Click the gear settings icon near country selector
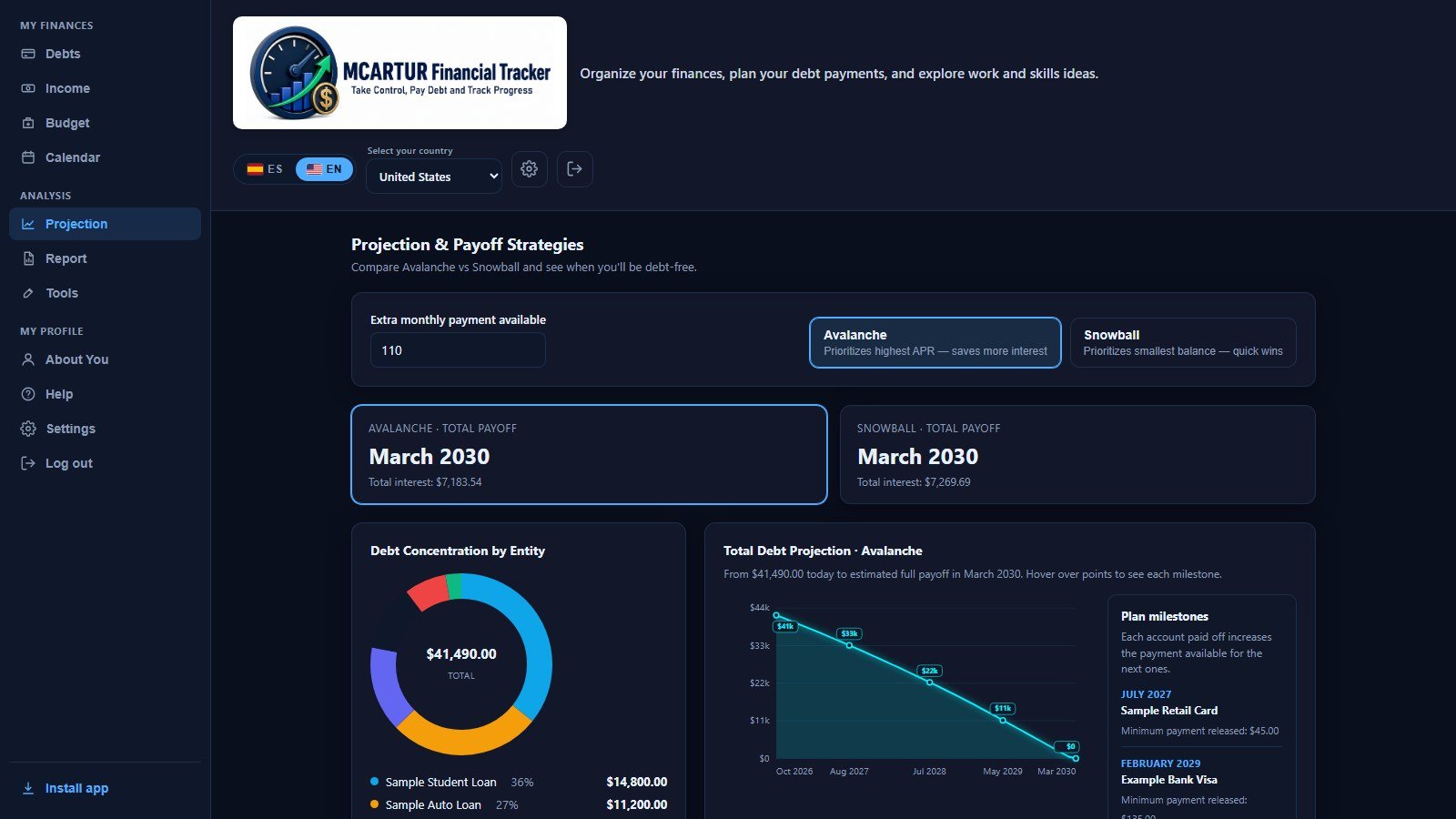The image size is (1456, 819). tap(529, 169)
